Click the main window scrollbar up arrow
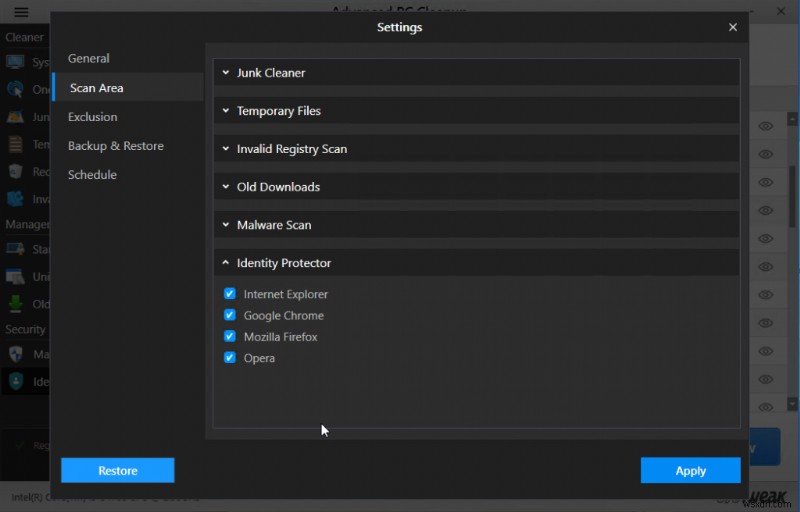Image resolution: width=800 pixels, height=512 pixels. coord(792,118)
